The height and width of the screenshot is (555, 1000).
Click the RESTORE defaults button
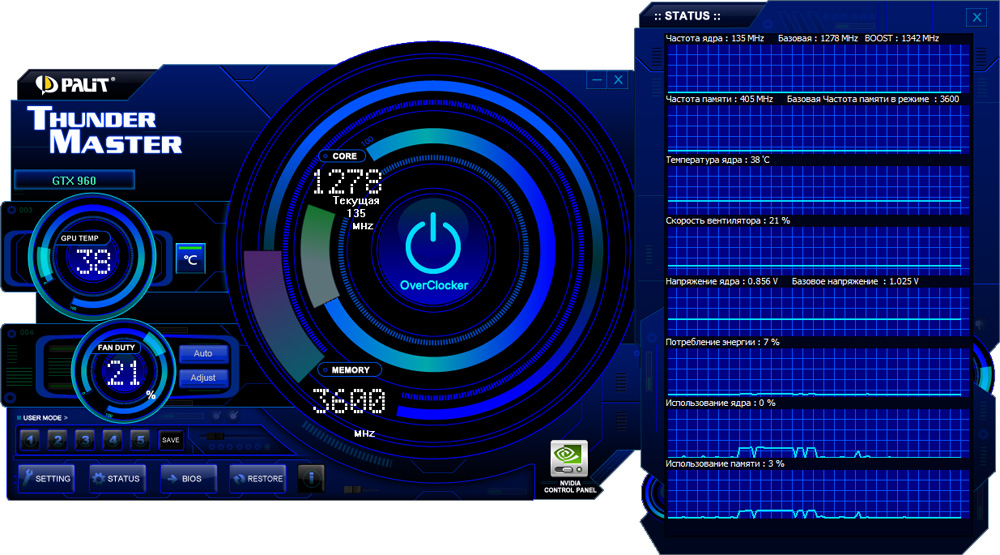(x=258, y=478)
